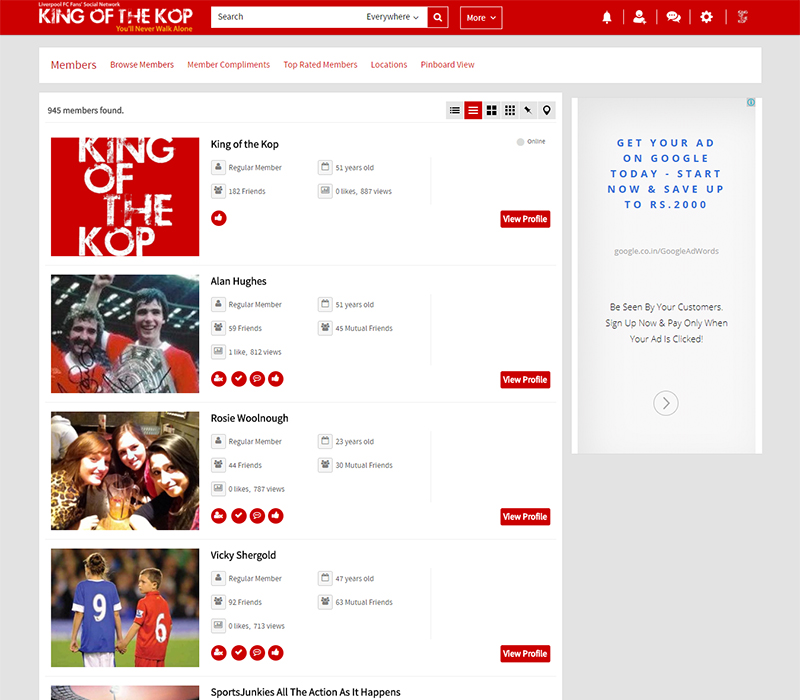This screenshot has width=800, height=700.
Task: Click the magnifier search button
Action: (438, 17)
